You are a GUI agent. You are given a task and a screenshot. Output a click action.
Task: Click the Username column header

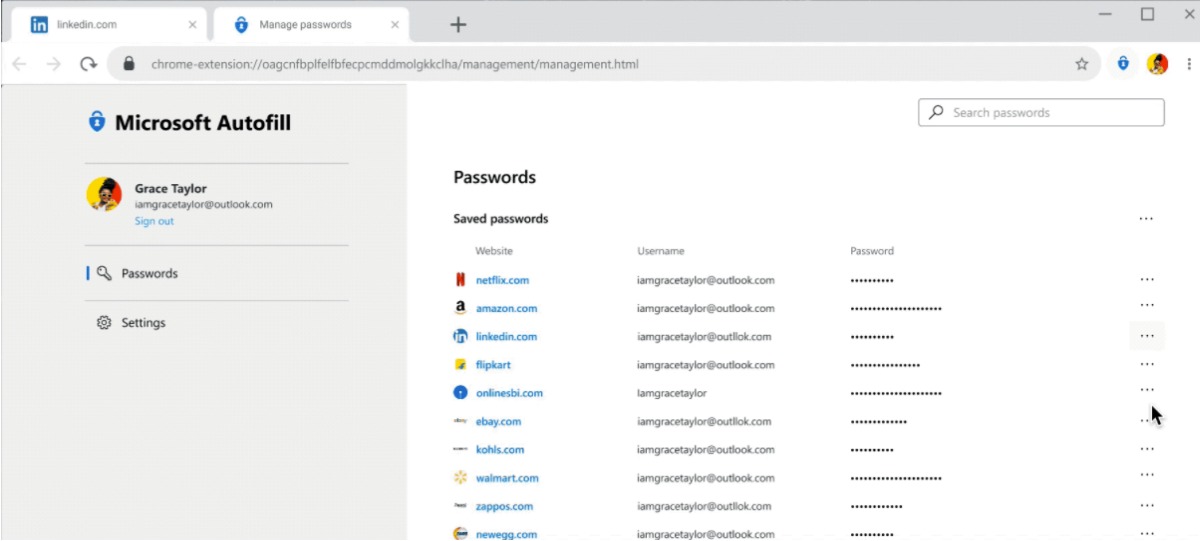point(661,251)
